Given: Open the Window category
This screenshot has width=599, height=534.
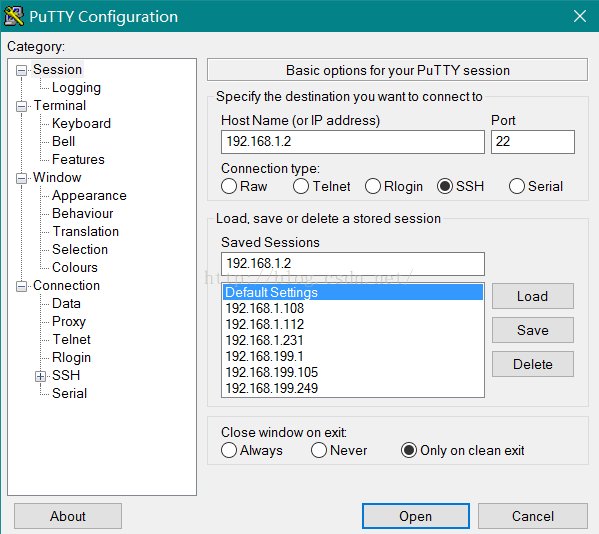Looking at the screenshot, I should pos(57,177).
